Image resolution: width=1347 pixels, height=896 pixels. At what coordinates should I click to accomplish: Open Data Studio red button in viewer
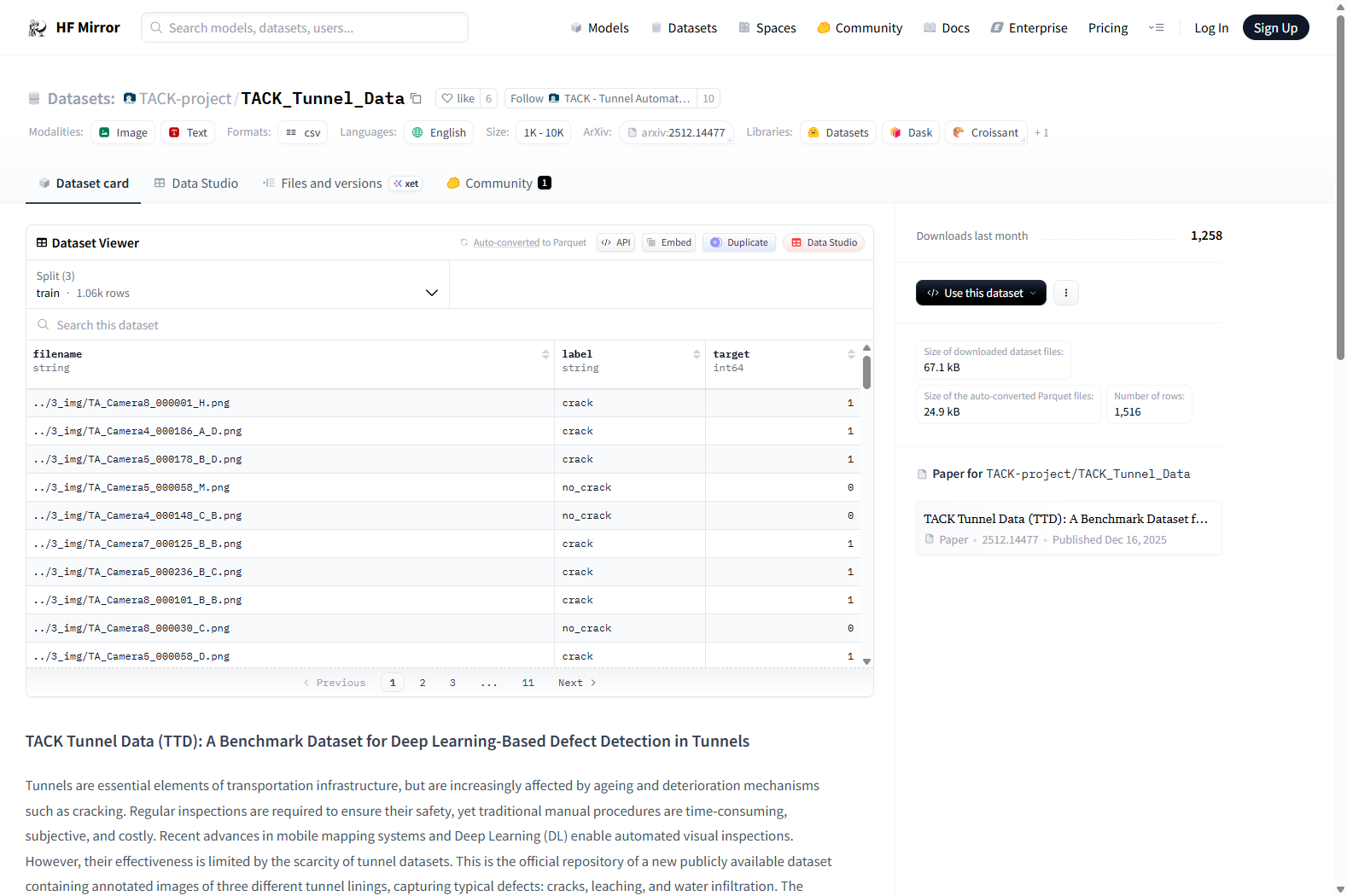[x=824, y=242]
